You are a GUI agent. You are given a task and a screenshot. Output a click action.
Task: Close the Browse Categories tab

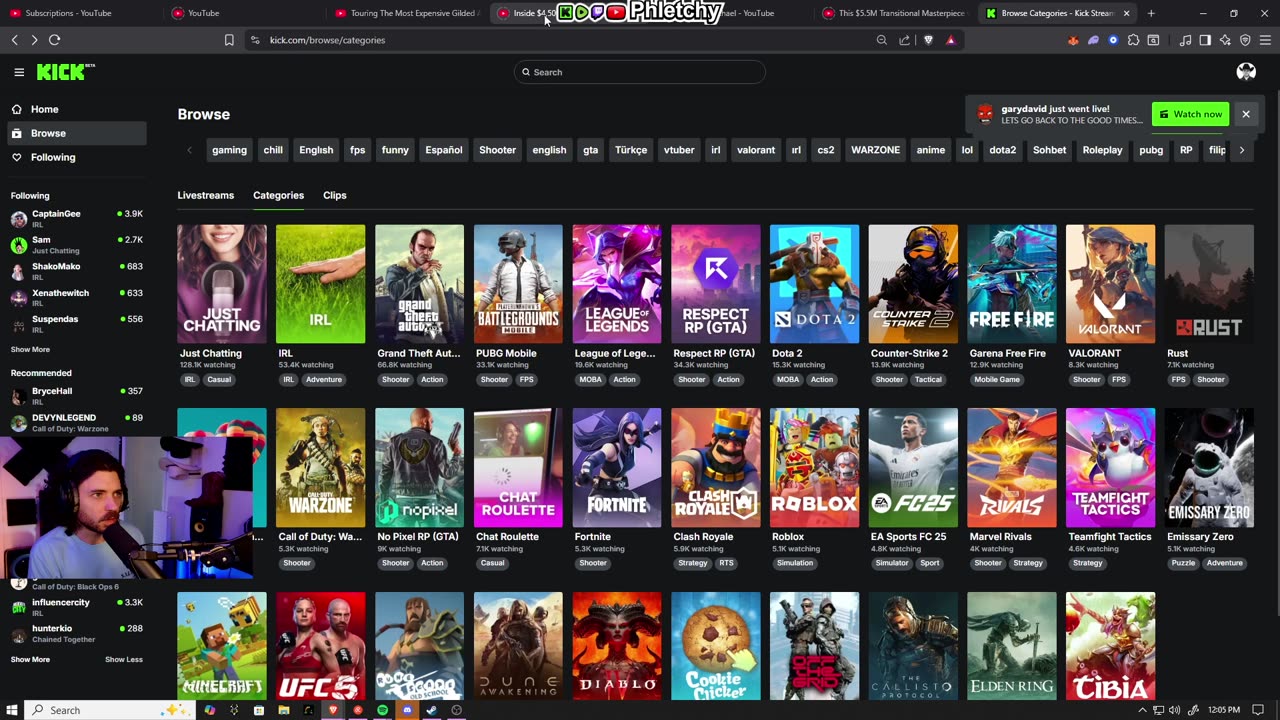tap(1126, 13)
